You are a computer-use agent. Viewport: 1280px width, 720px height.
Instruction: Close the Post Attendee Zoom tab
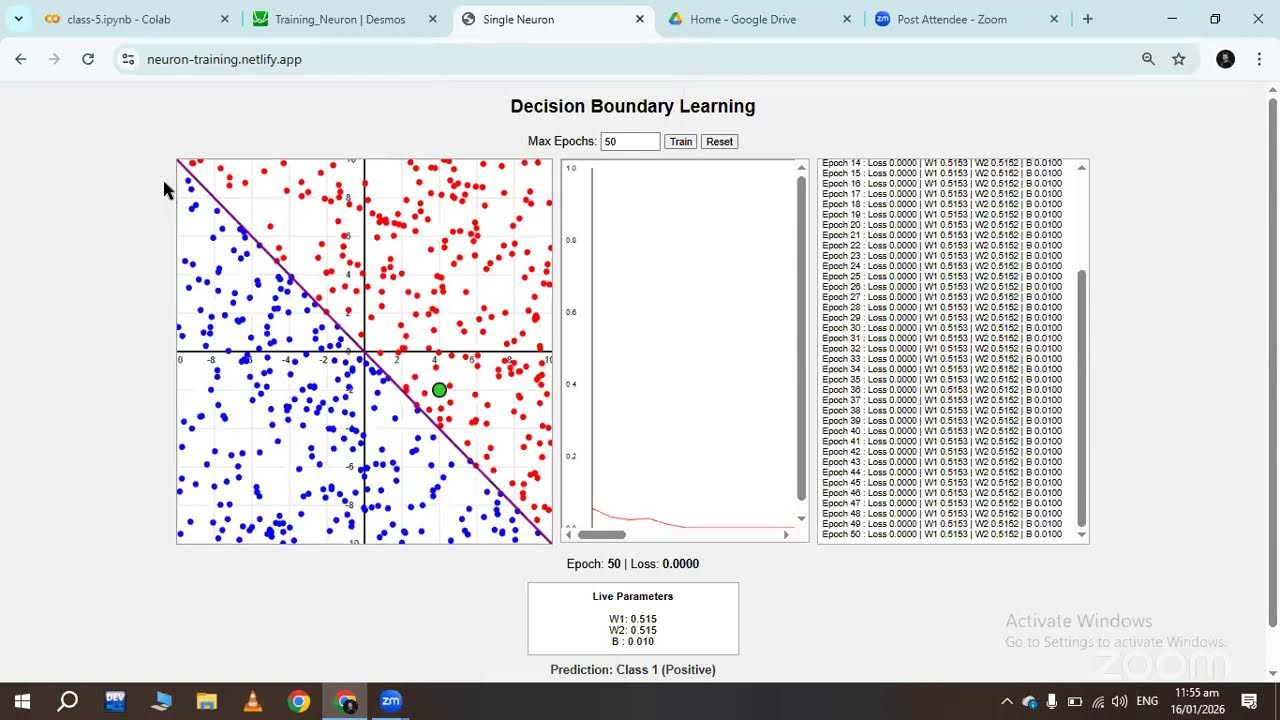click(x=1054, y=19)
